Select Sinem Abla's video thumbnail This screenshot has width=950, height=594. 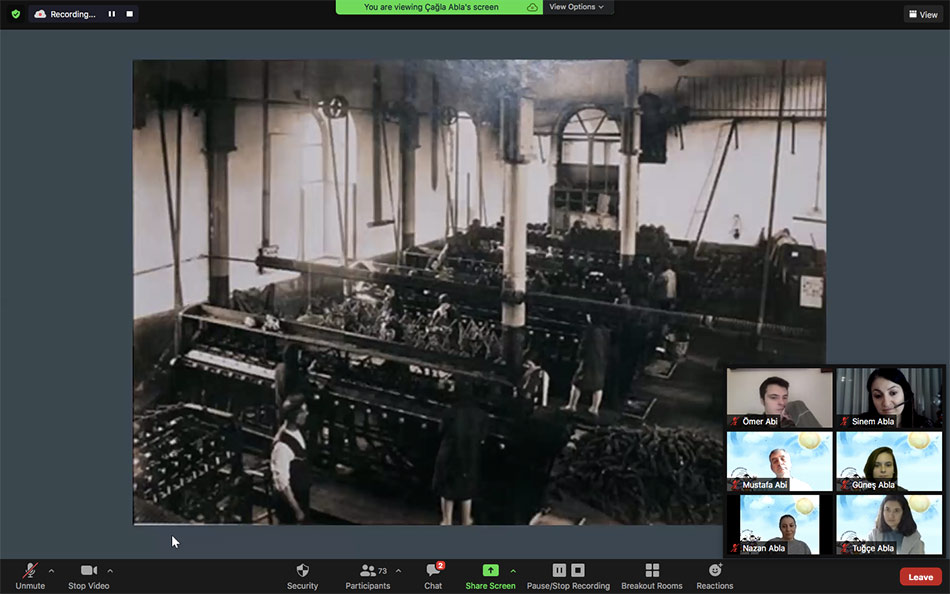tap(889, 398)
